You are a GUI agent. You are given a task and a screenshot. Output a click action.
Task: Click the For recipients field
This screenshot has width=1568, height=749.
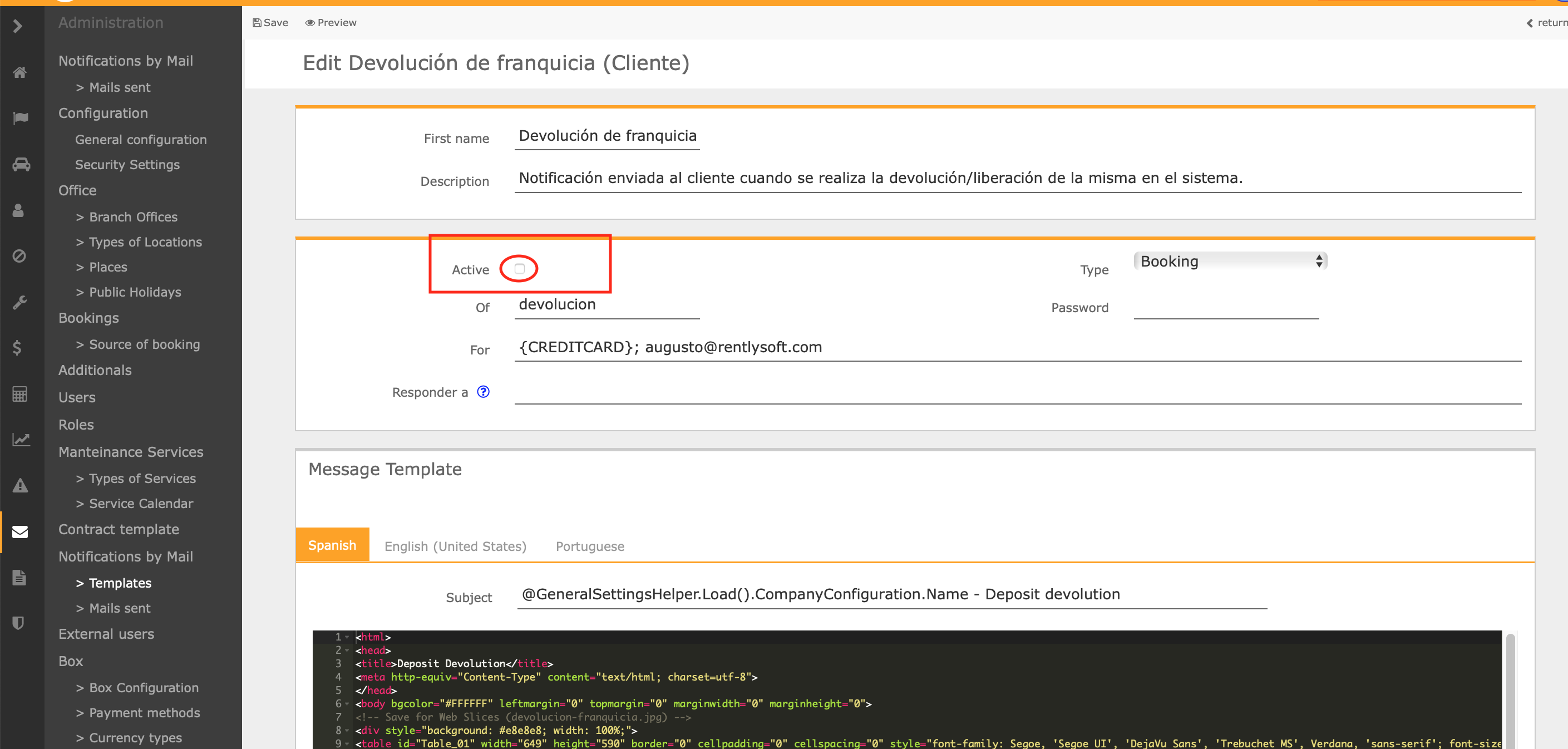tap(1018, 348)
